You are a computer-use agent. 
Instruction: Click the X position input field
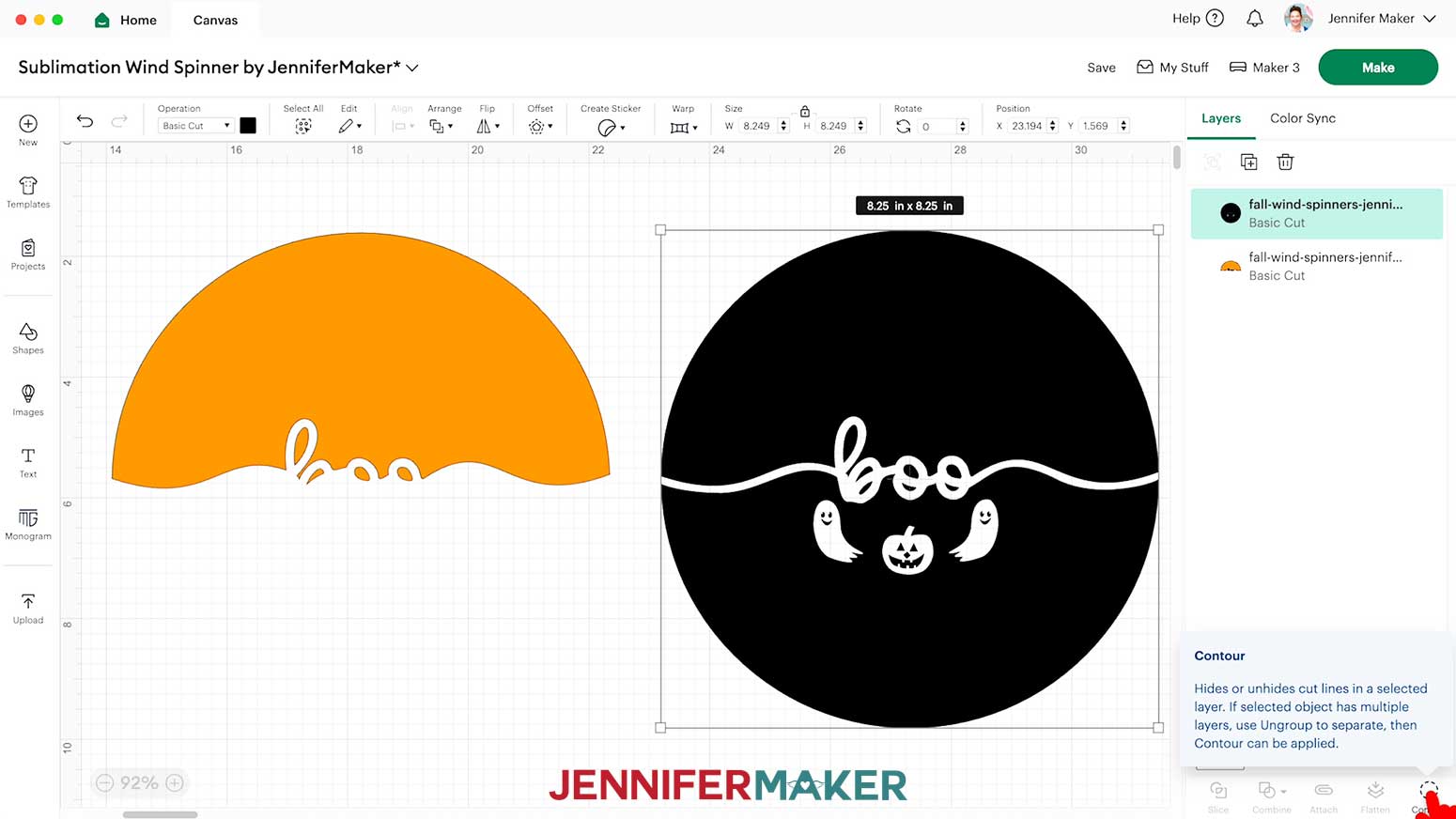pos(1027,126)
